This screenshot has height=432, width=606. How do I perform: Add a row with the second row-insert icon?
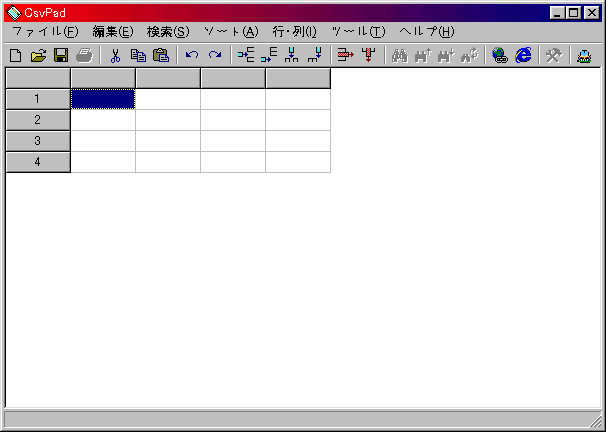[x=269, y=55]
